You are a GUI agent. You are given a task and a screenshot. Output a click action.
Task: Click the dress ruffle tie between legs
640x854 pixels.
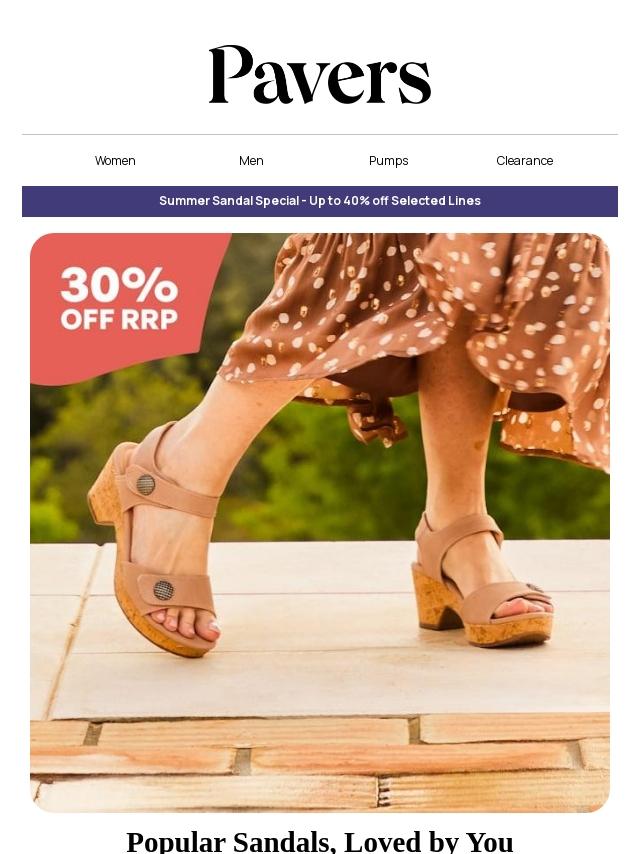[x=376, y=419]
